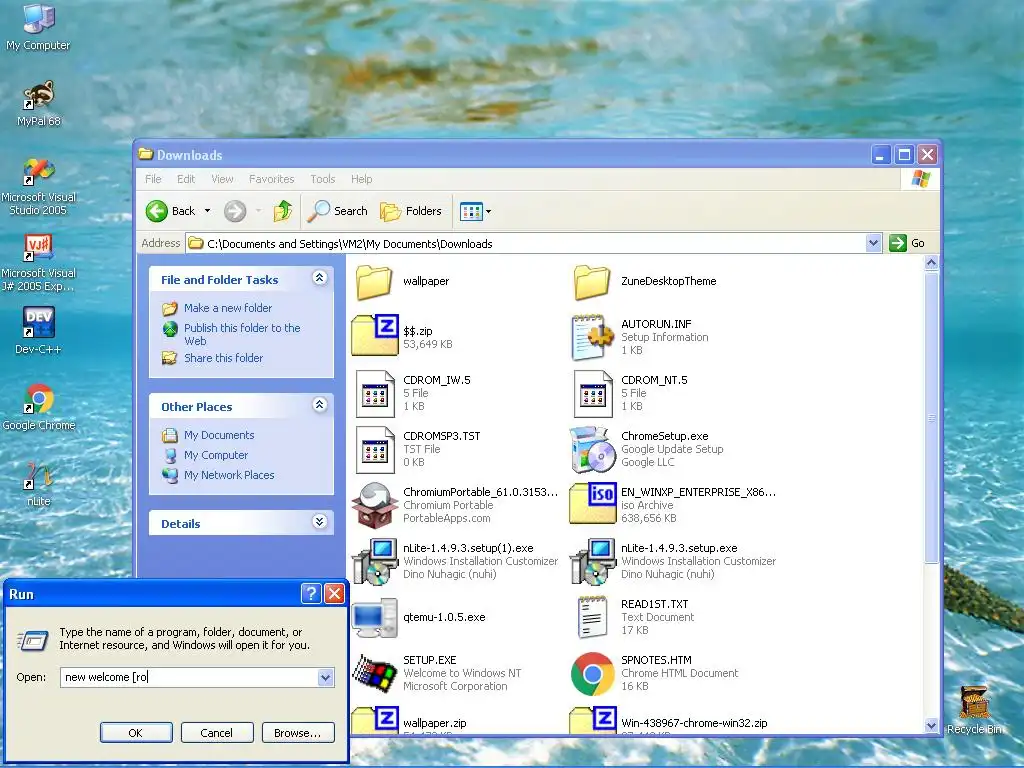
Task: Select the CDROMSP3.TST file
Action: (x=418, y=449)
